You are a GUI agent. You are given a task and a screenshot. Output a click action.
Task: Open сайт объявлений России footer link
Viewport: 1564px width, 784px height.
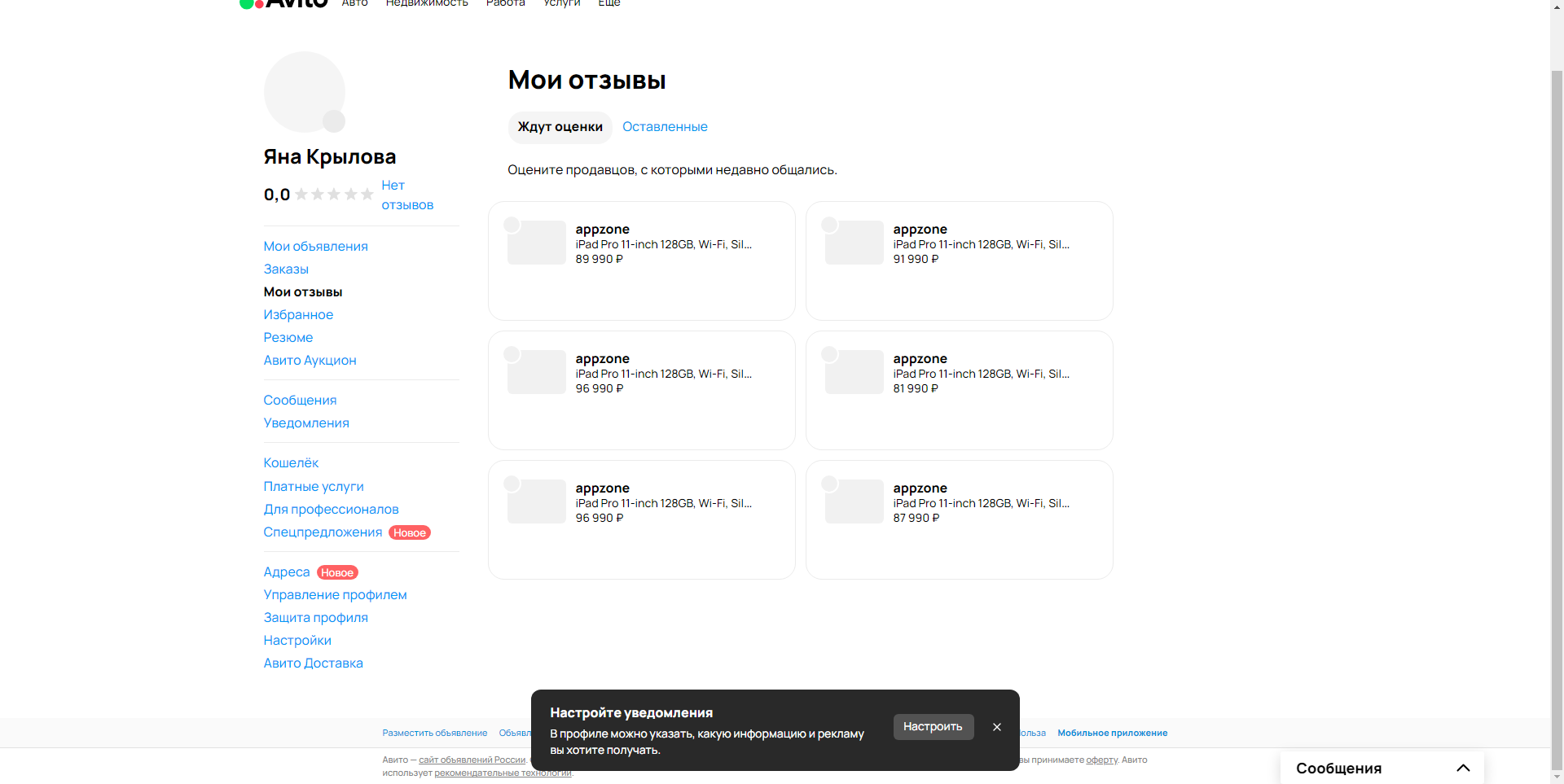[x=472, y=760]
